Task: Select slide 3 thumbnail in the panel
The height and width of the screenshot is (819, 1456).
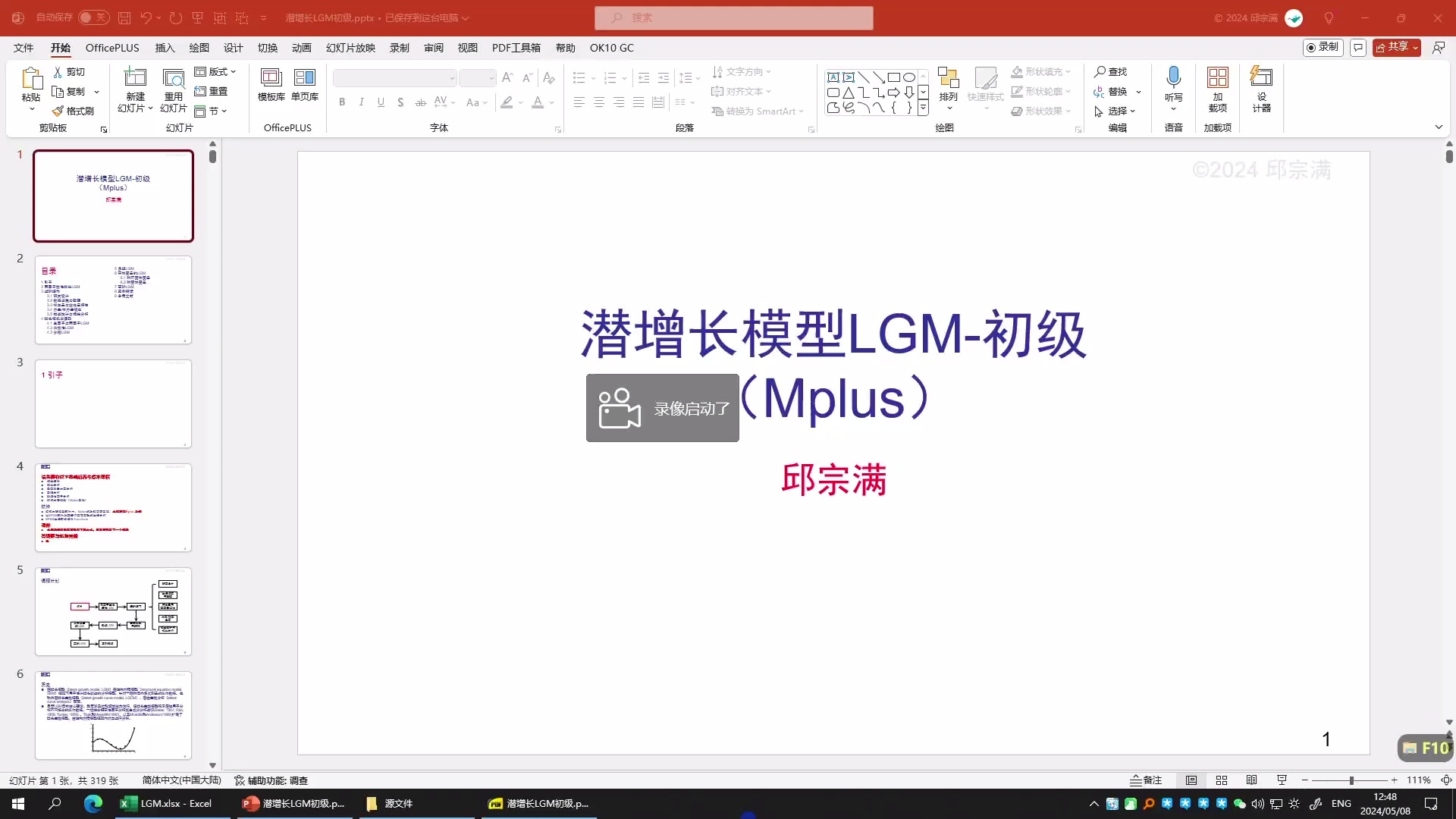Action: point(113,404)
